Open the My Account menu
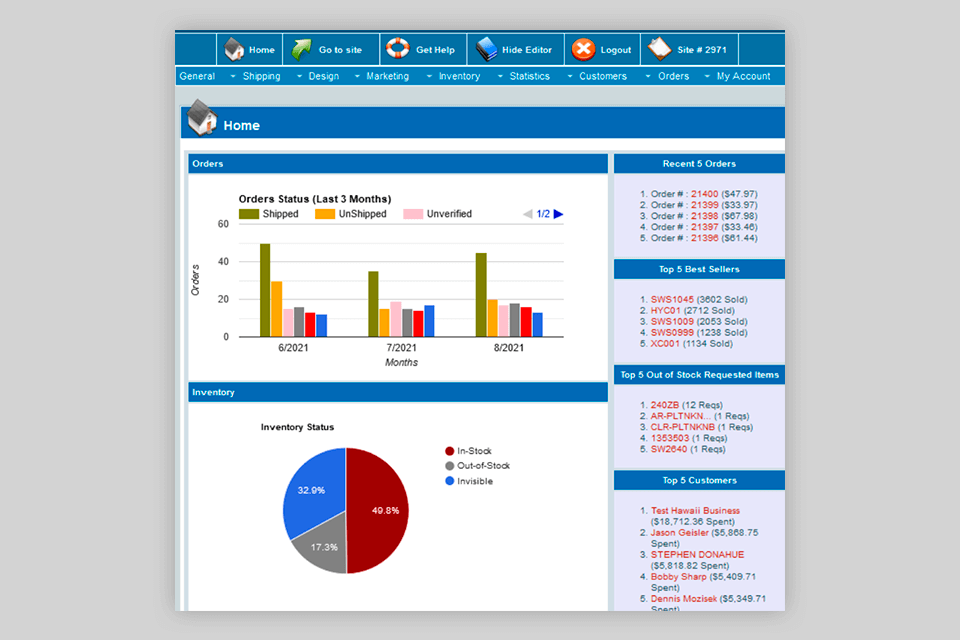This screenshot has height=640, width=960. click(x=744, y=76)
